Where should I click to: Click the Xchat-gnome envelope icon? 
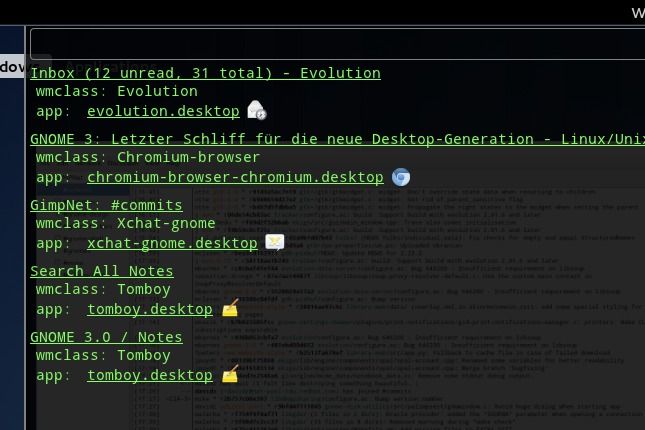click(x=275, y=242)
